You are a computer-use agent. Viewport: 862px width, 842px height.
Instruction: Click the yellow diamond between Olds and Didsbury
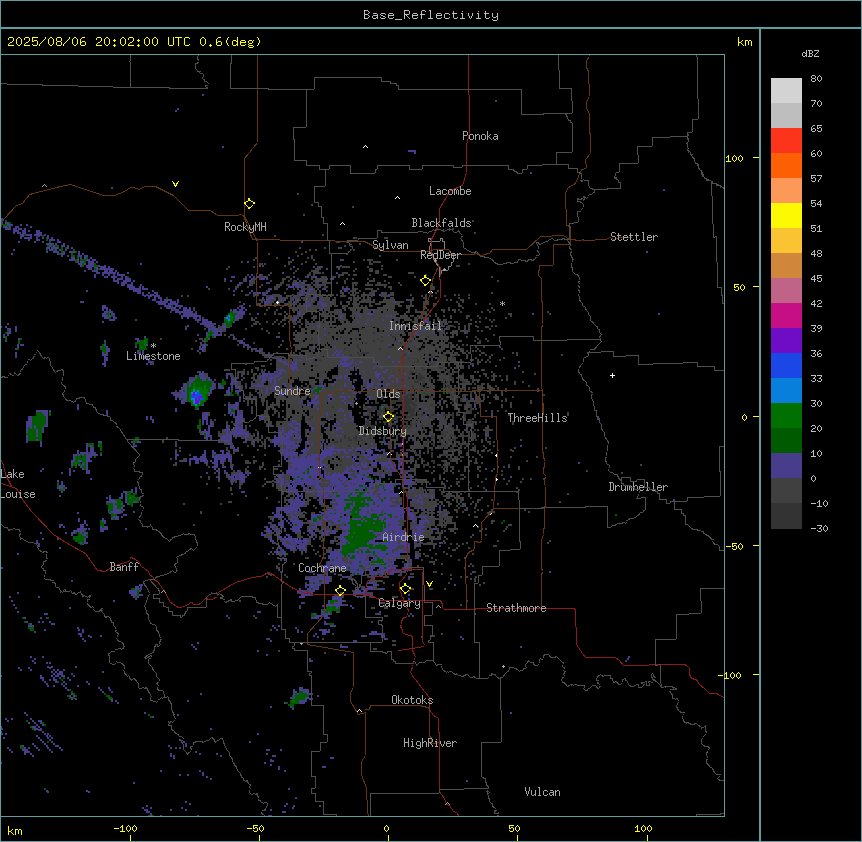(388, 417)
